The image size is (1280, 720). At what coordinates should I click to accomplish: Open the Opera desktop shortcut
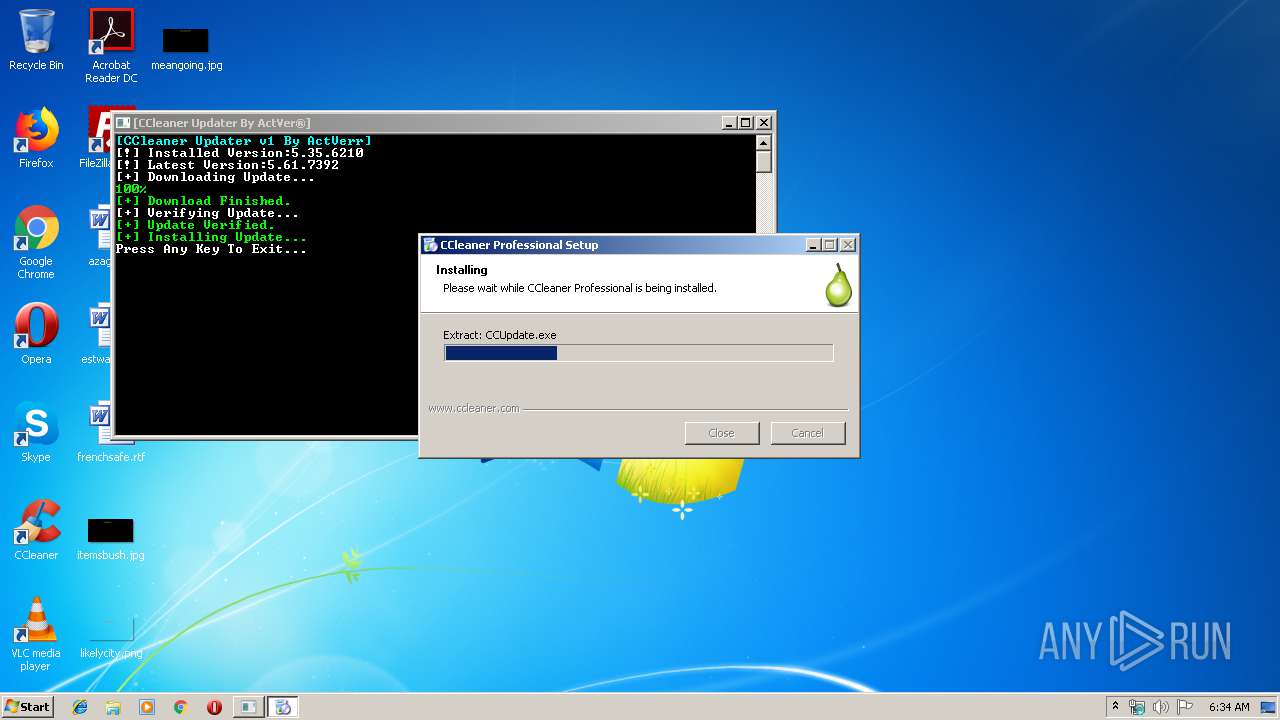tap(36, 334)
